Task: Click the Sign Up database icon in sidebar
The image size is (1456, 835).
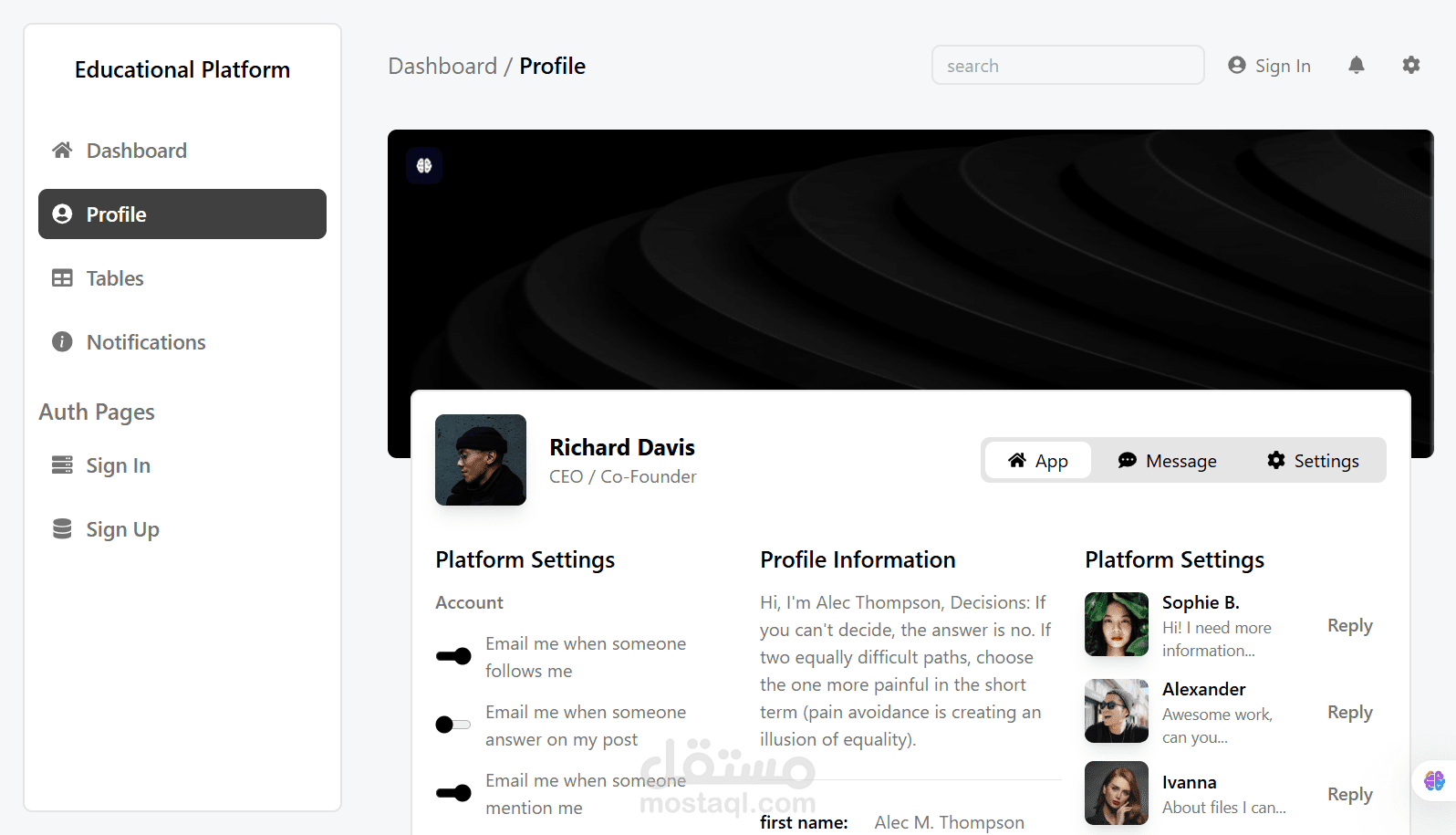Action: (x=62, y=529)
